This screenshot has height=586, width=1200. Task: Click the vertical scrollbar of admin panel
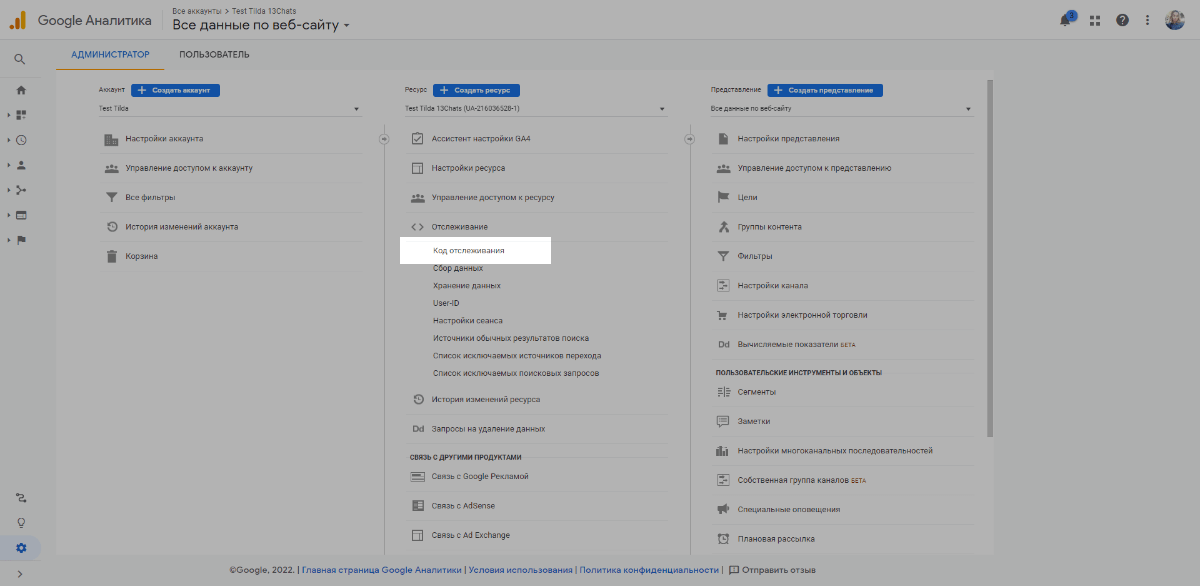click(990, 258)
